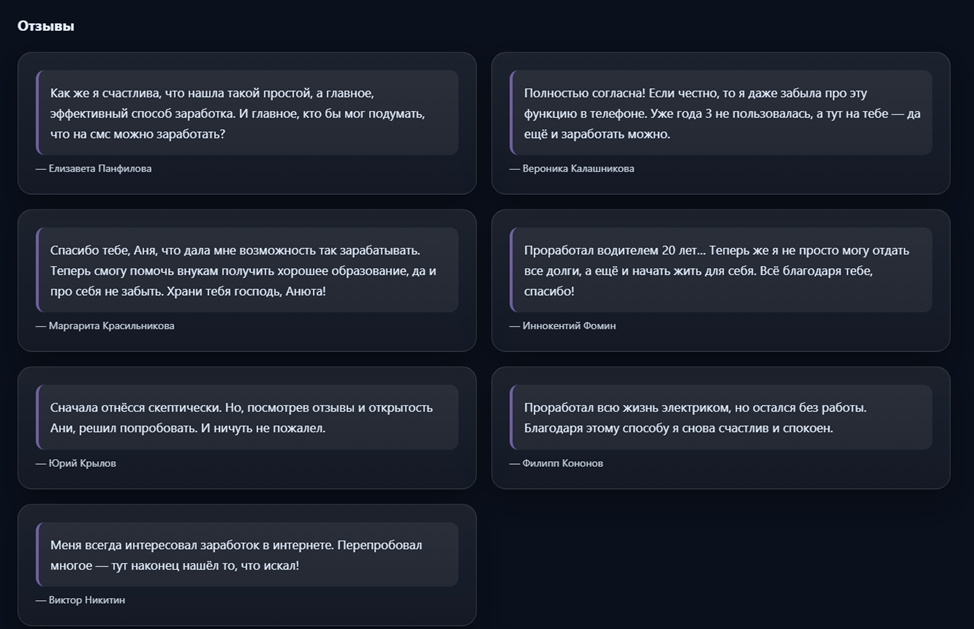This screenshot has width=974, height=629.
Task: Click the purple accent bar of Фомин's quote
Action: [511, 270]
